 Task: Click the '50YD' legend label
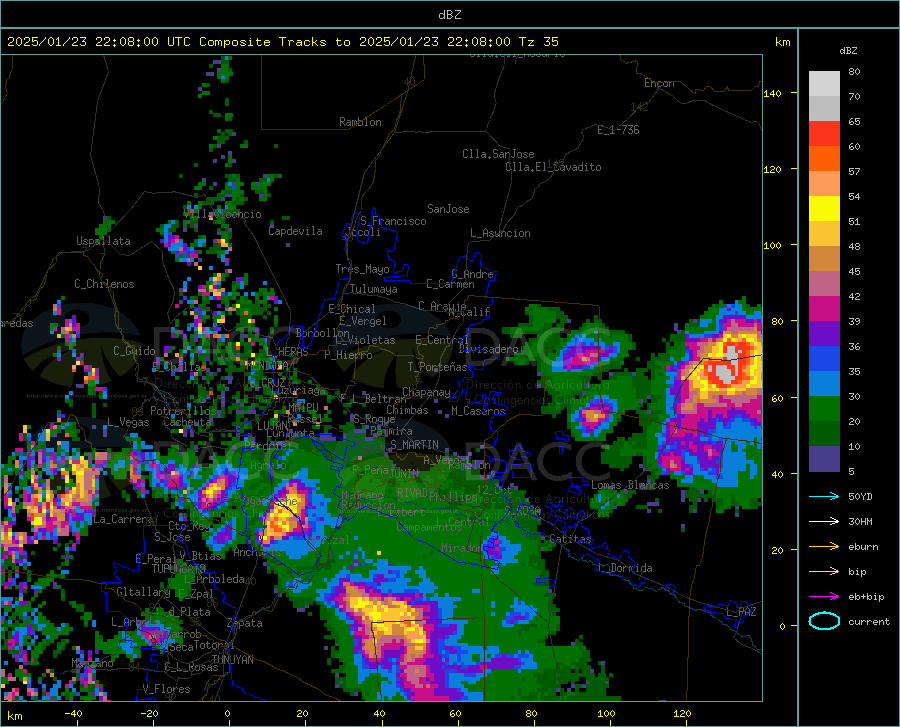860,496
